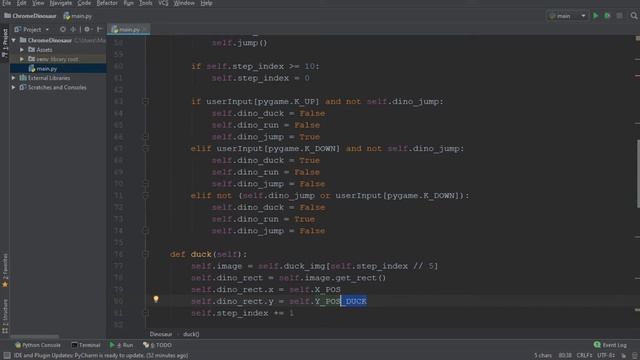Open the Help menu
The image size is (640, 360).
207,3
